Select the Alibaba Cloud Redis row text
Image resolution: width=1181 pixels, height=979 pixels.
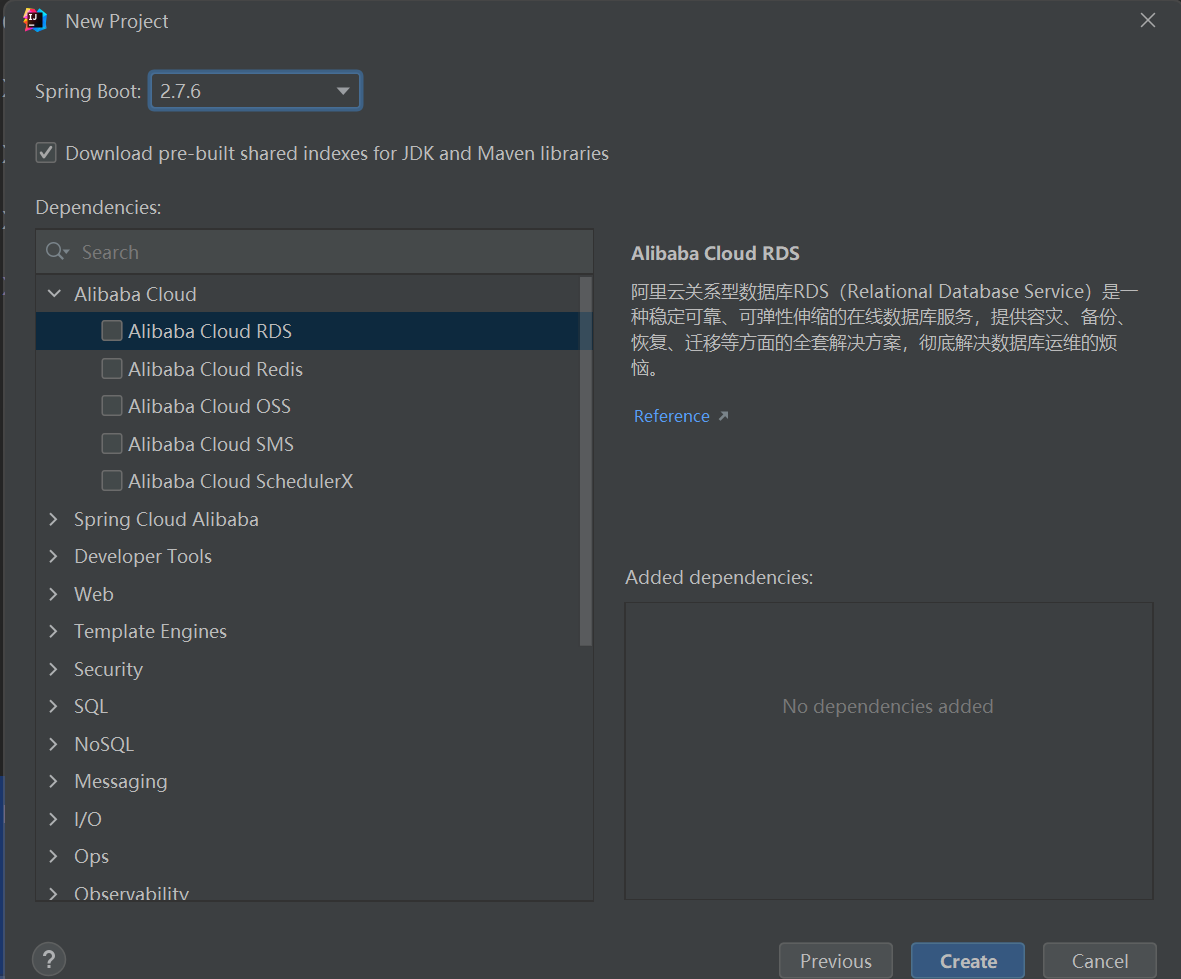(215, 369)
